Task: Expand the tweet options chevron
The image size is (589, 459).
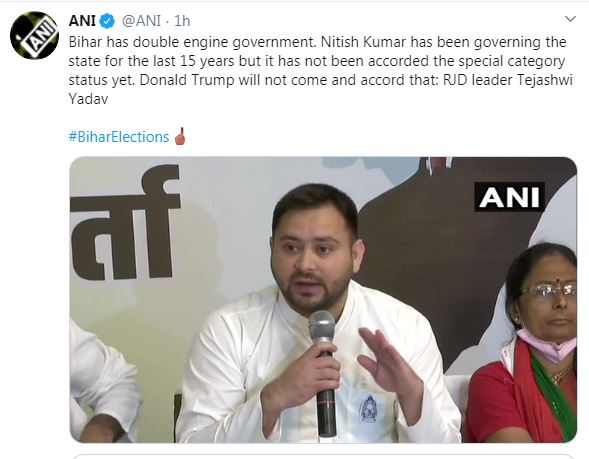Action: coord(570,19)
